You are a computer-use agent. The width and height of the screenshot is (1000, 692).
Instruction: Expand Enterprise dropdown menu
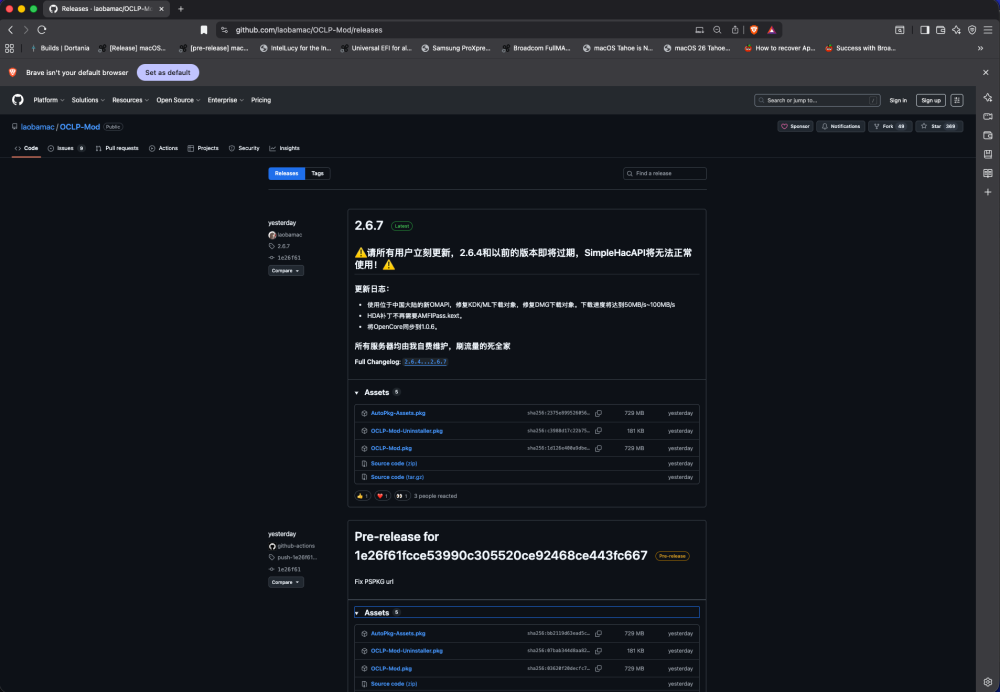225,100
